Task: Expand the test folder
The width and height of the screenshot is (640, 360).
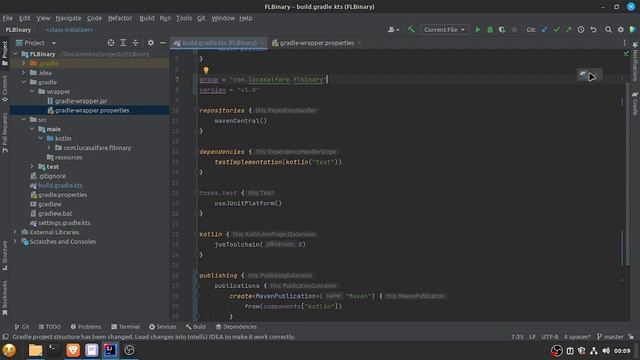Action: point(32,167)
